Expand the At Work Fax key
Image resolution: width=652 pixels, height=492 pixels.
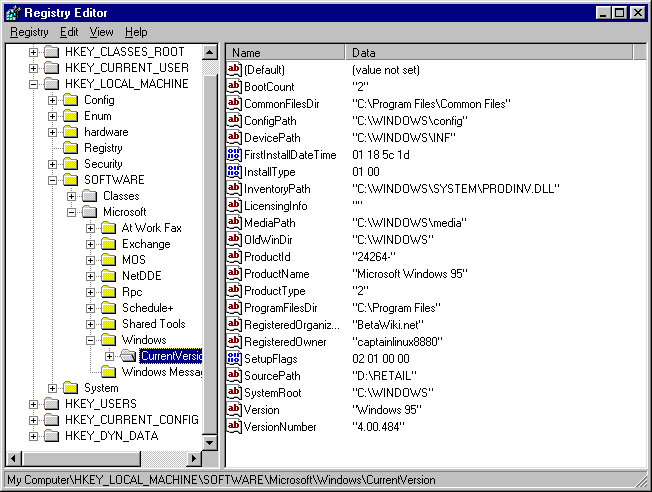(x=91, y=228)
